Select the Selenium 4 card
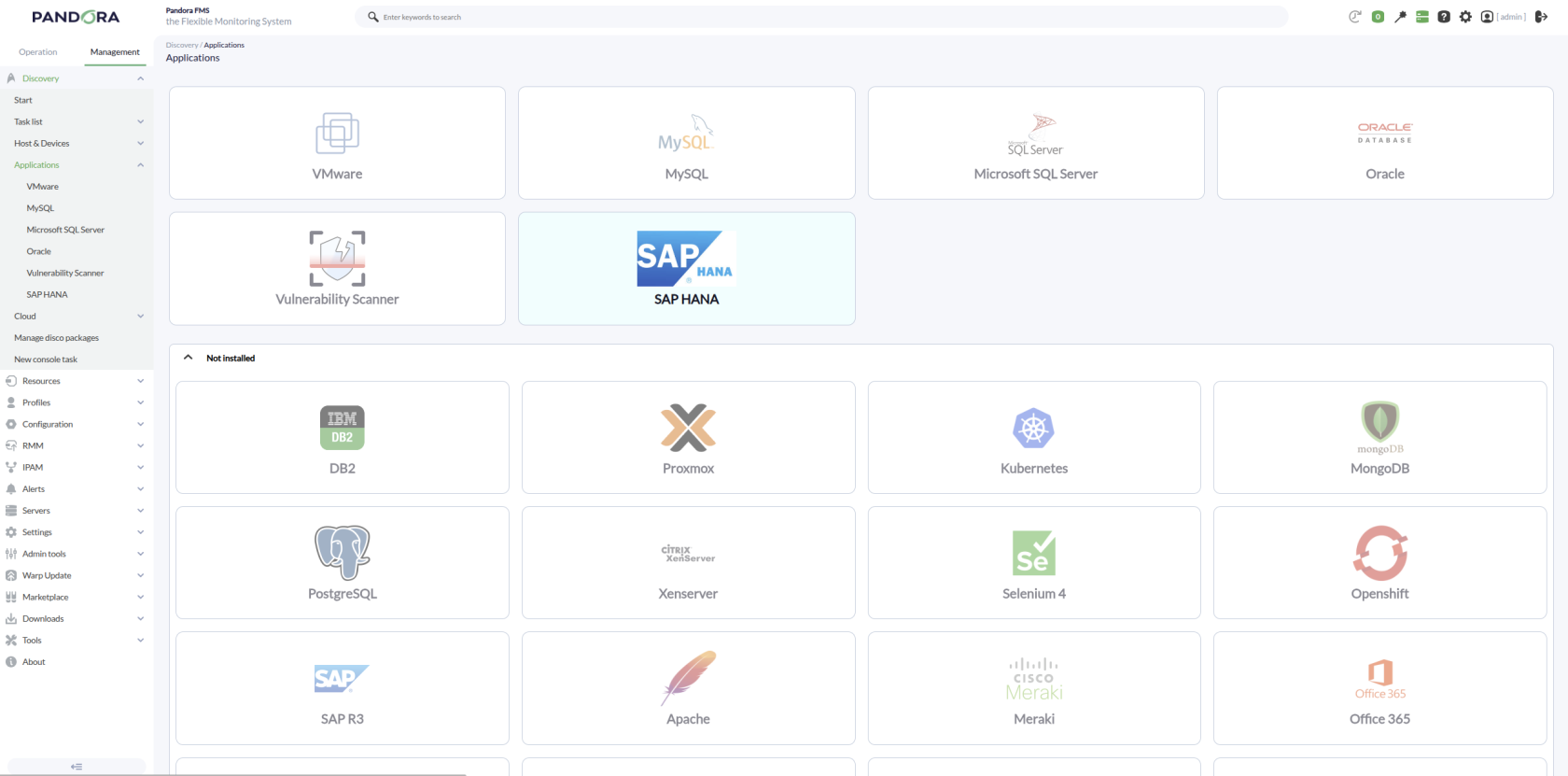Viewport: 1568px width, 776px height. click(x=1034, y=562)
